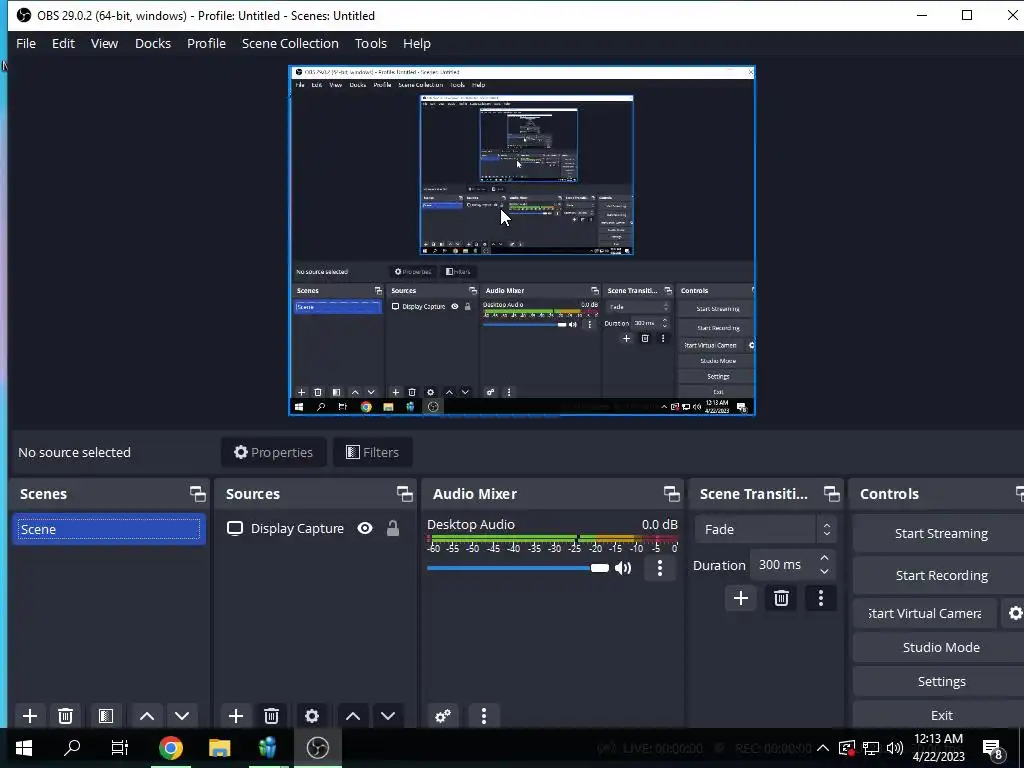
Task: Enable Studio Mode
Action: point(940,647)
